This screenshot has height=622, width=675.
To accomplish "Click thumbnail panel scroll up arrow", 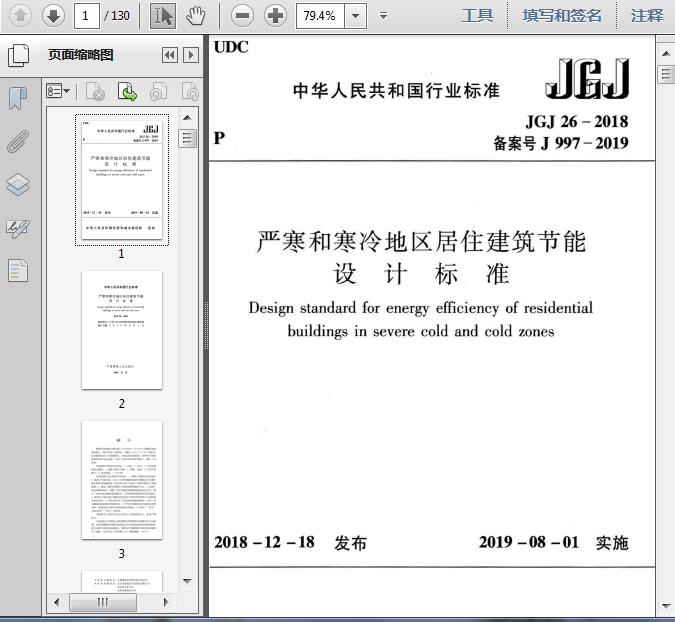I will pyautogui.click(x=187, y=118).
